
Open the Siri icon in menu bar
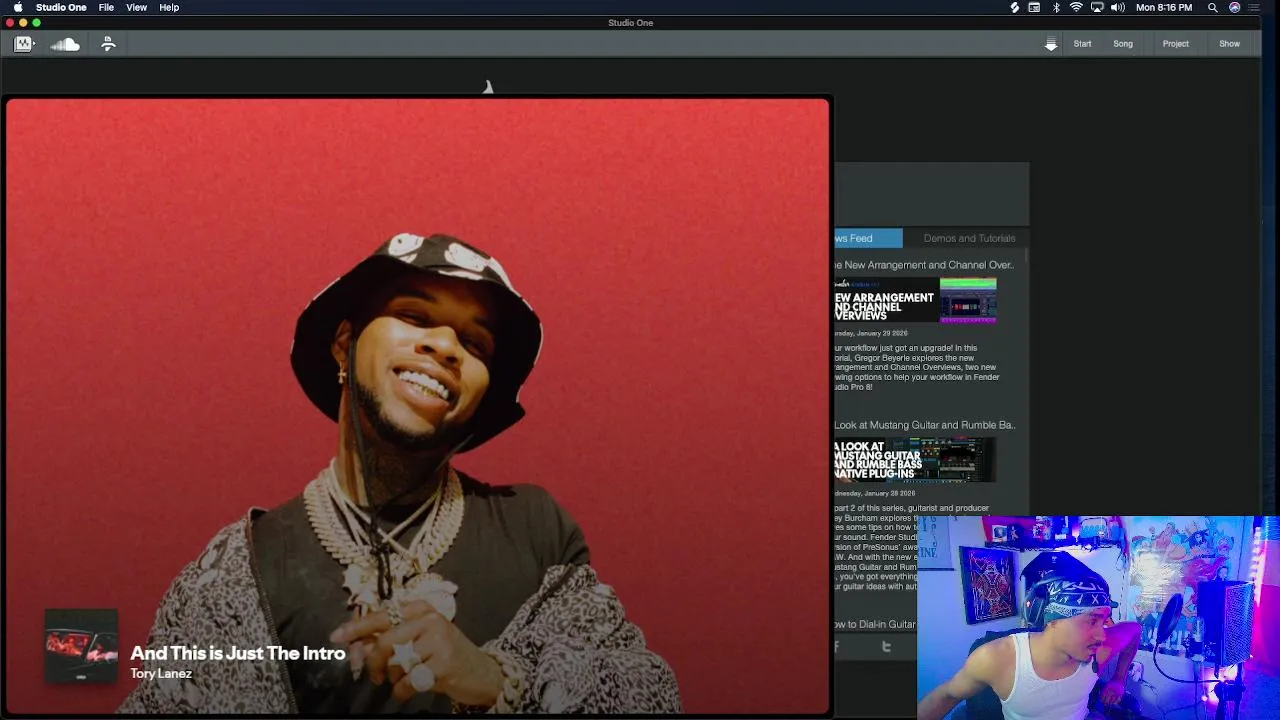coord(1235,7)
